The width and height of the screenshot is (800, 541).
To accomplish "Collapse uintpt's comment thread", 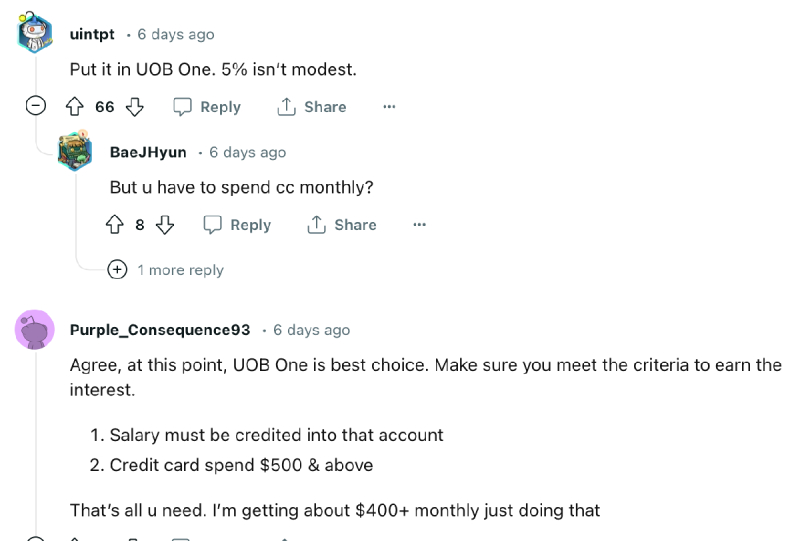I will click(x=35, y=106).
